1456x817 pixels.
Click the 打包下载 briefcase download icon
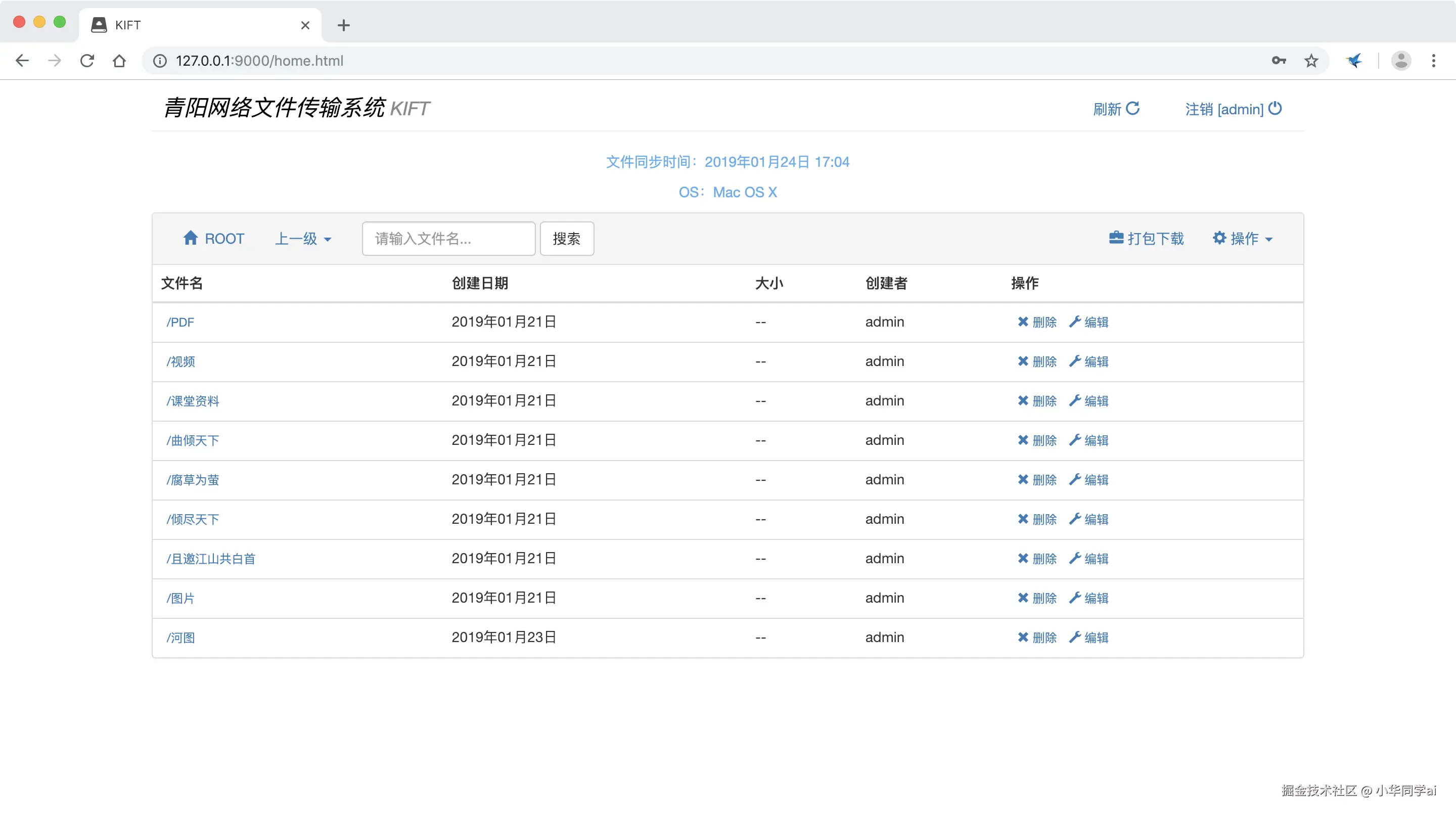coord(1116,238)
